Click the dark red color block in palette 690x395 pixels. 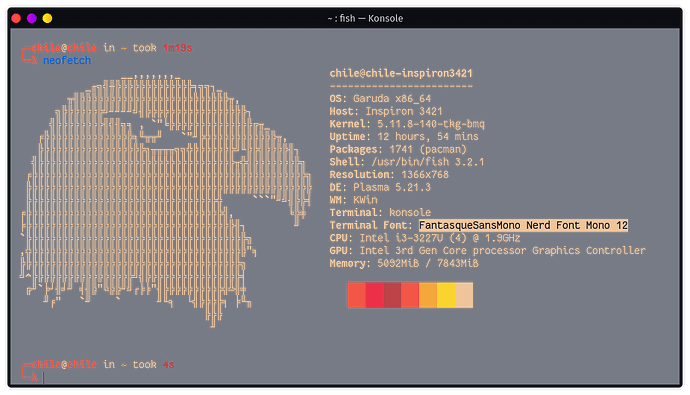click(x=393, y=295)
